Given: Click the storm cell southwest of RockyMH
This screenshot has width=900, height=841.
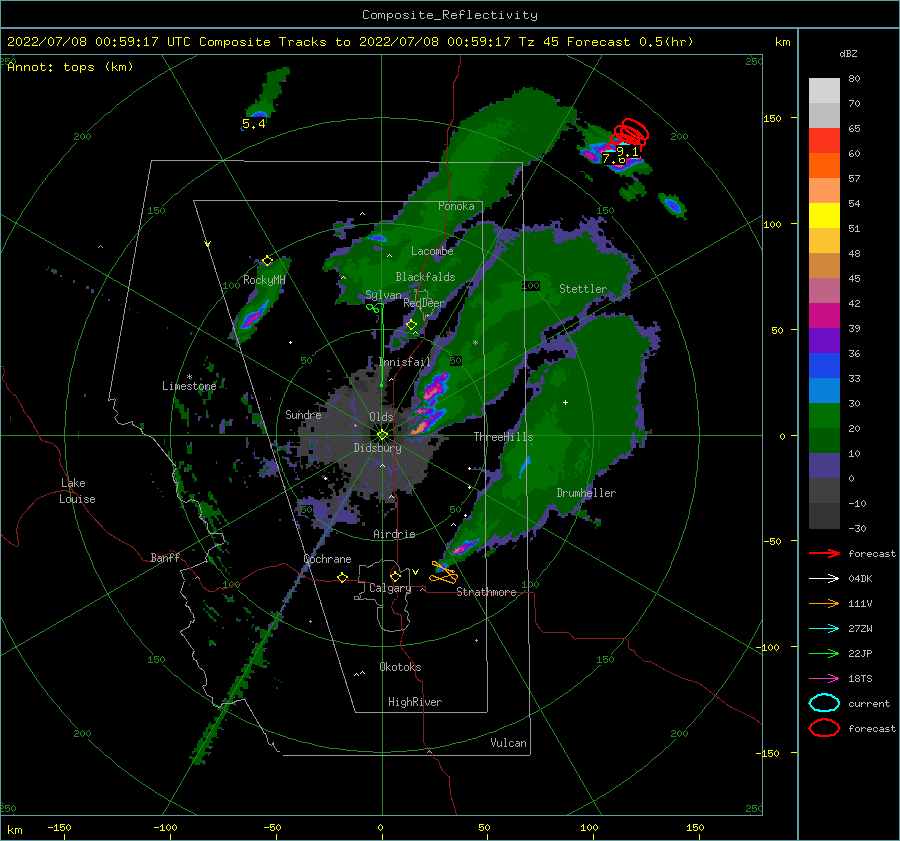Looking at the screenshot, I should tap(253, 316).
